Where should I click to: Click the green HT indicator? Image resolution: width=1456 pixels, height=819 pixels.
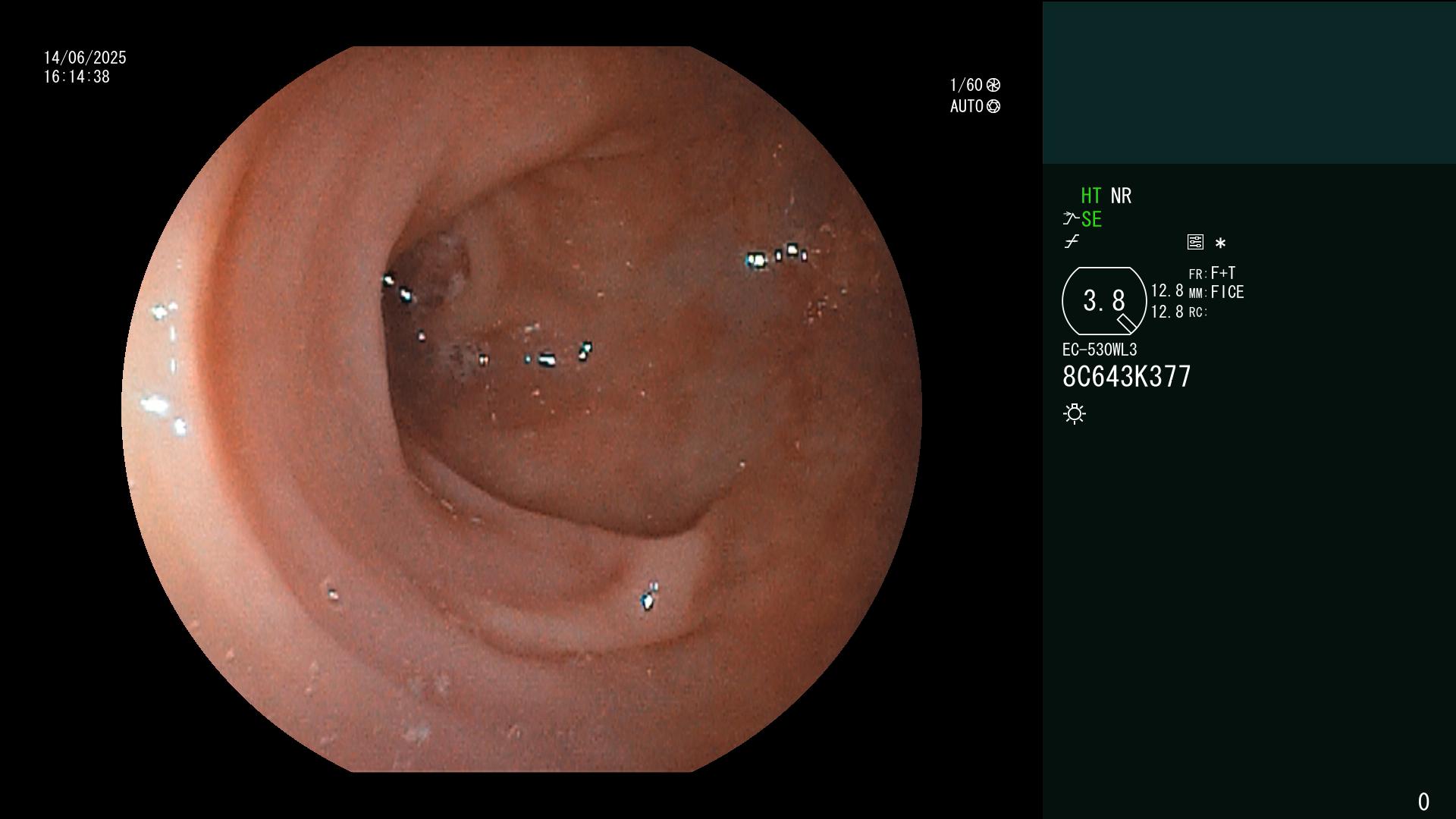tap(1091, 196)
